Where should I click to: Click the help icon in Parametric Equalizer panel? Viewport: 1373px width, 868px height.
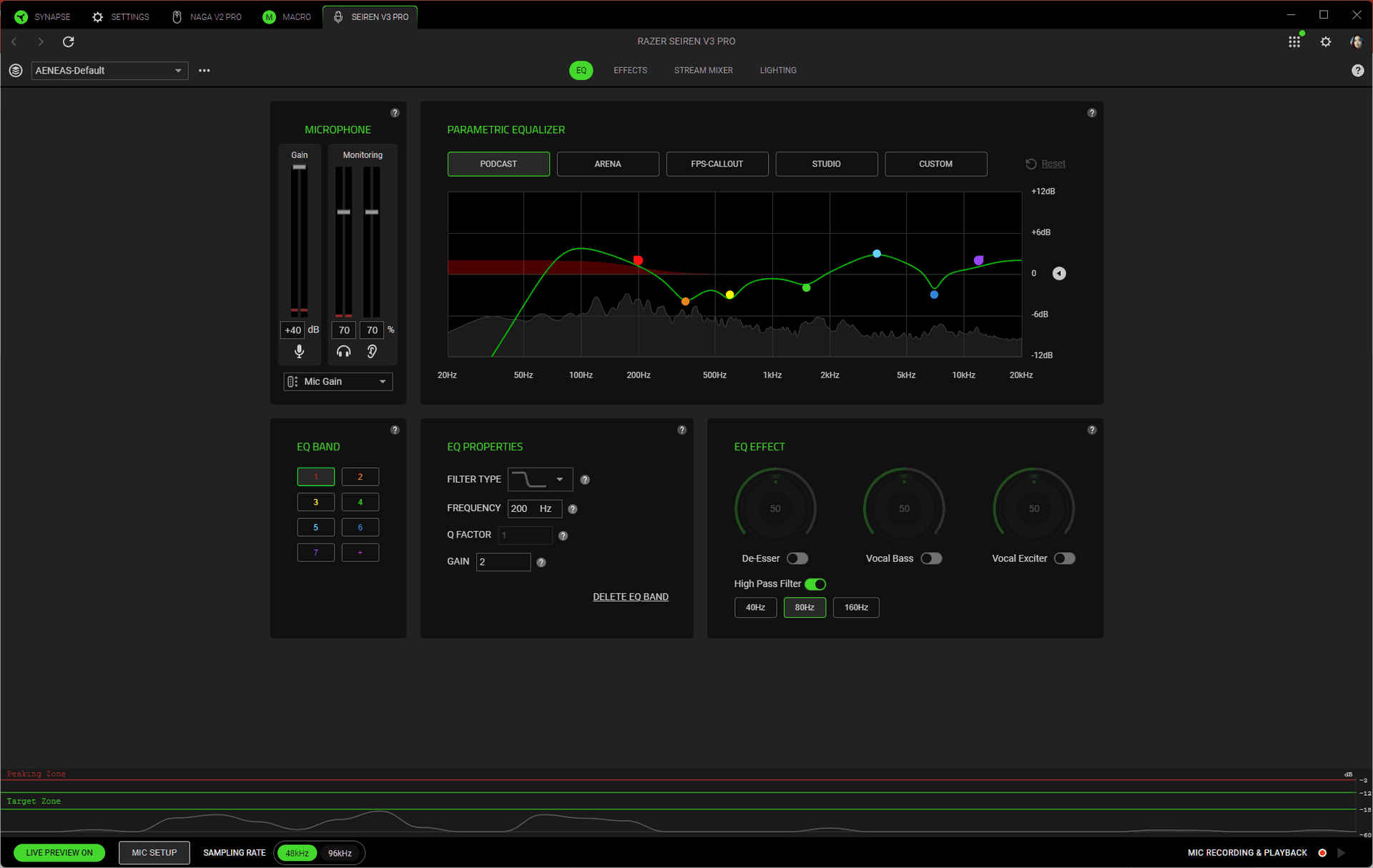point(1092,113)
